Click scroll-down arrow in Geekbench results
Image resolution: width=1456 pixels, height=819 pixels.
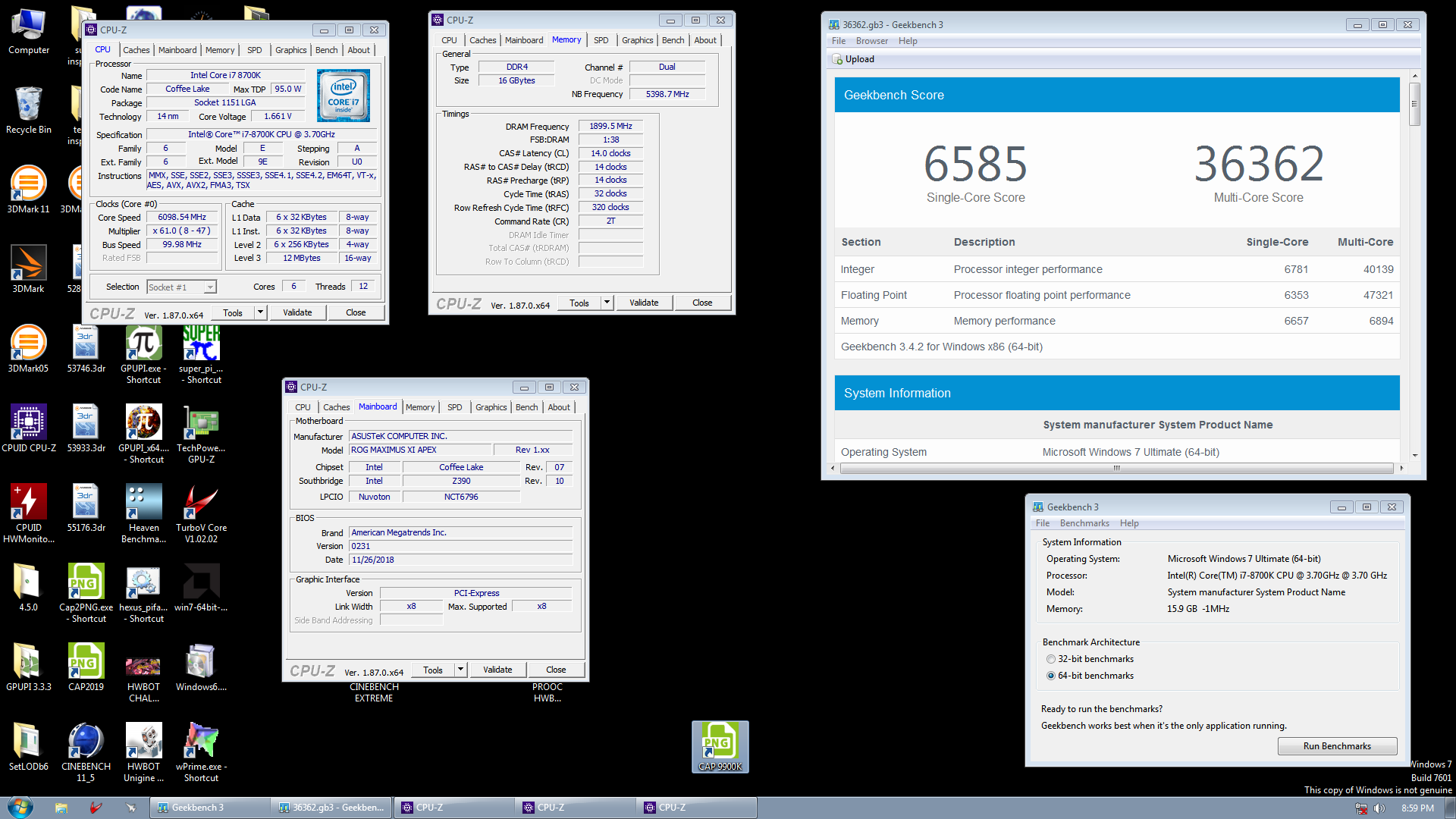tap(1414, 455)
